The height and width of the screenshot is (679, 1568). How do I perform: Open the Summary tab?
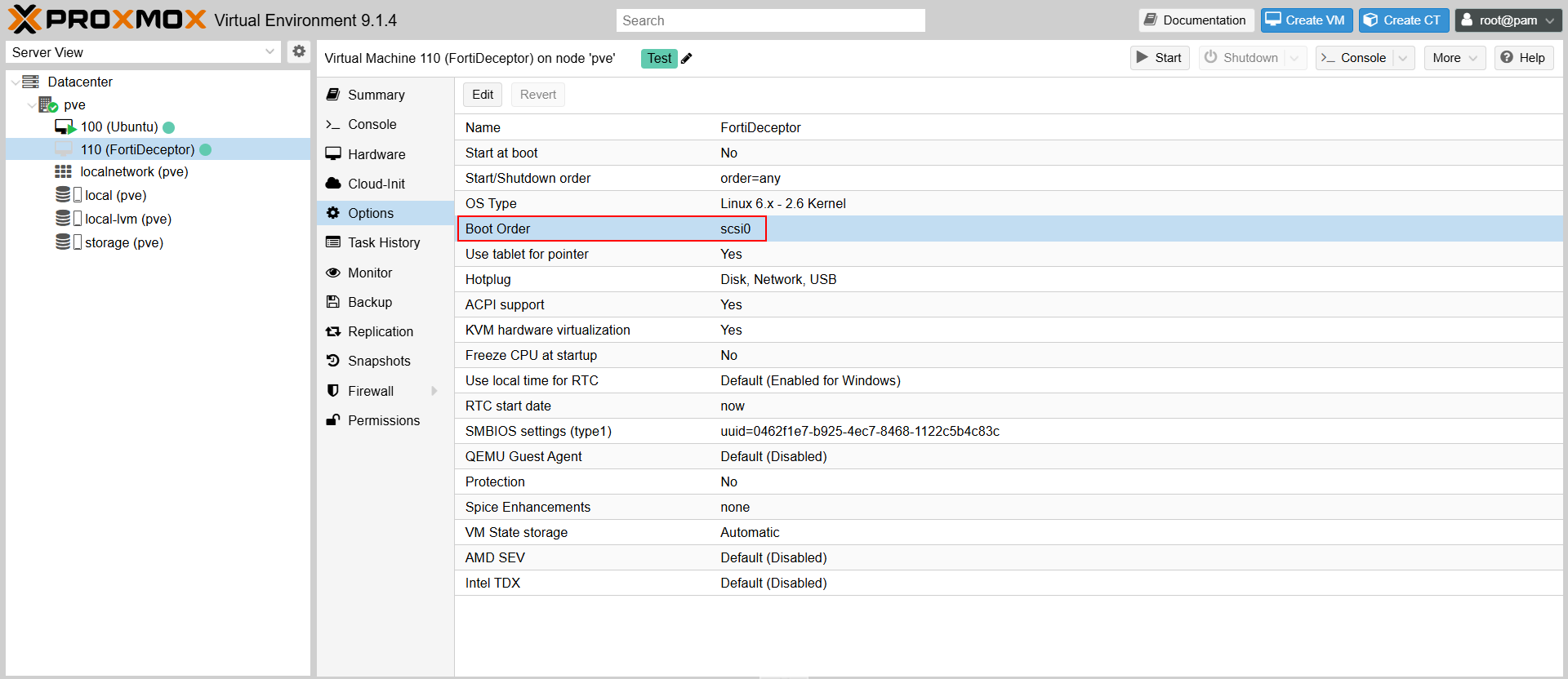click(x=376, y=95)
